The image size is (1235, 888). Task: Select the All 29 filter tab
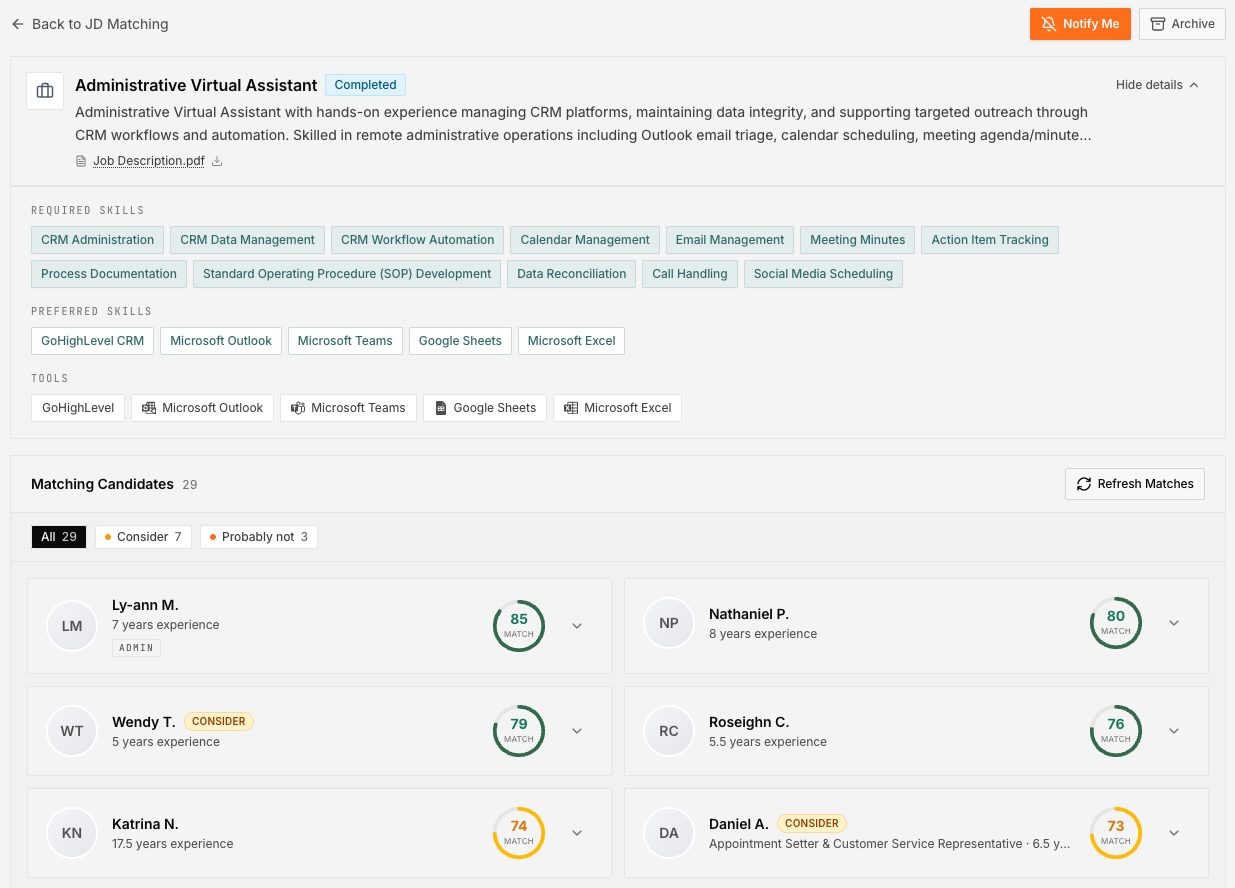59,537
